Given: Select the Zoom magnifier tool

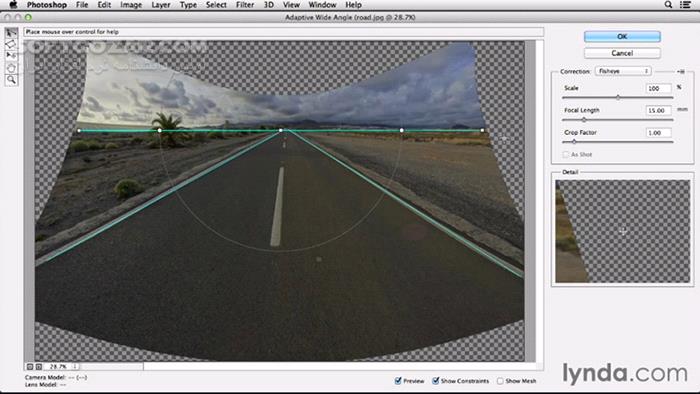Looking at the screenshot, I should coord(11,80).
